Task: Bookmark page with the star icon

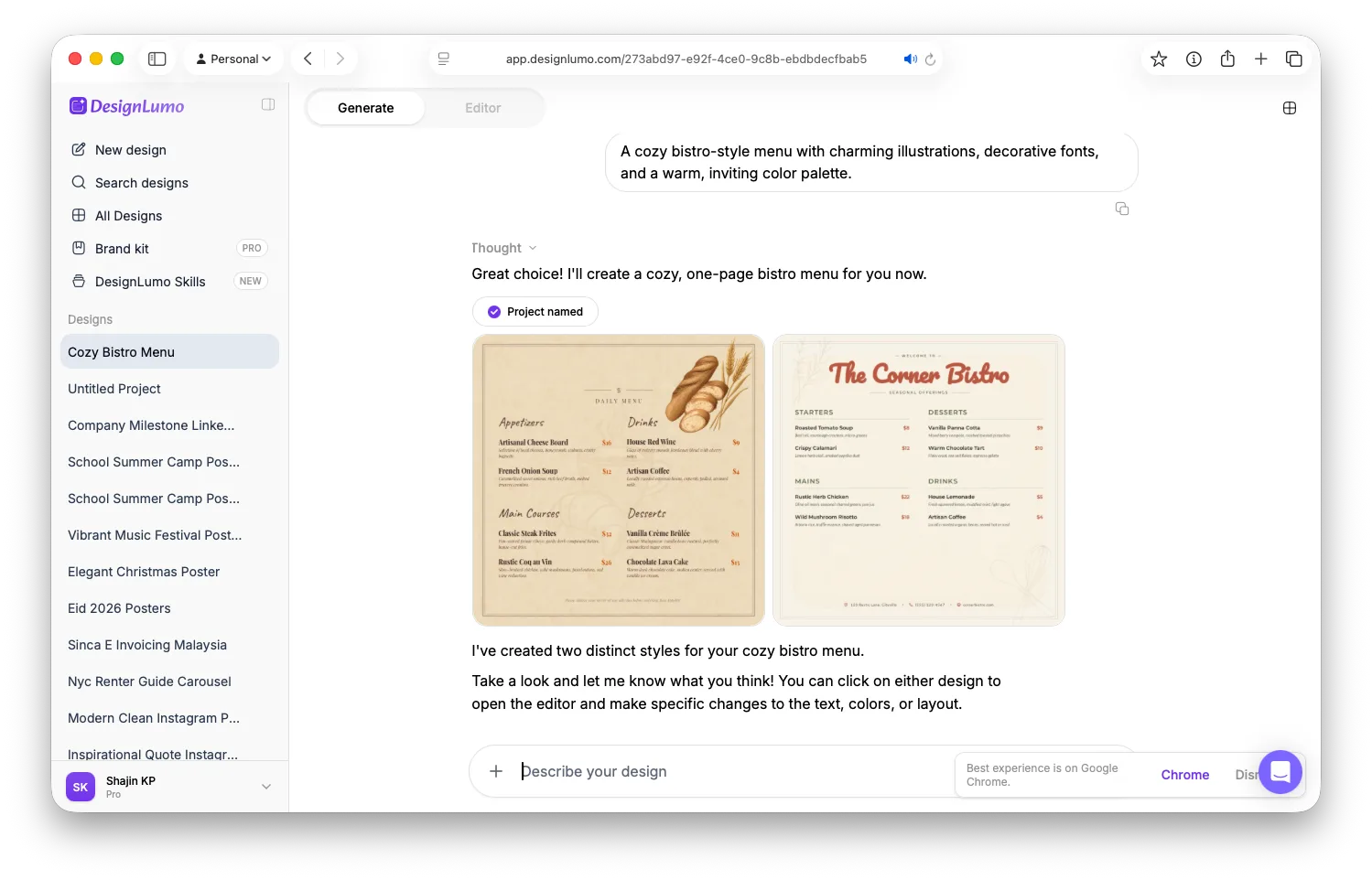Action: point(1159,59)
